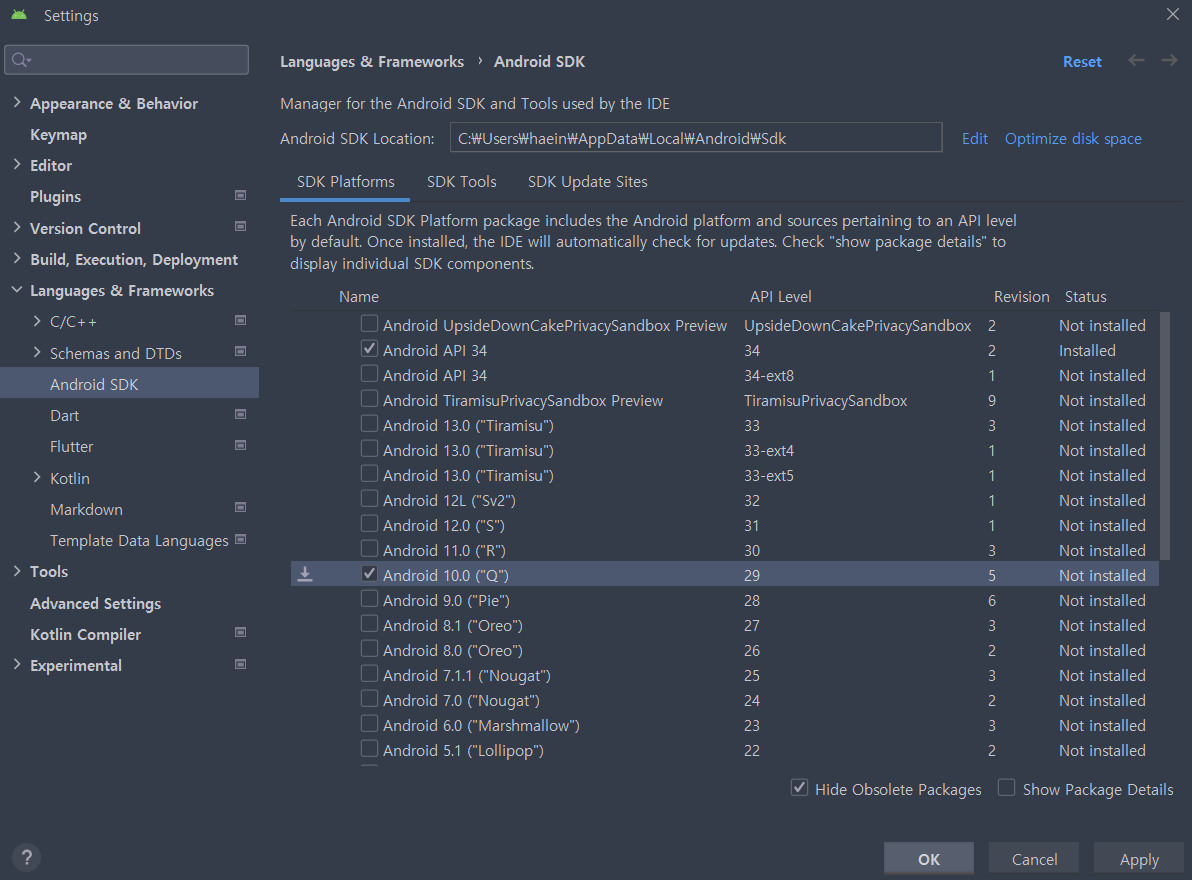
Task: Collapse Languages & Frameworks section
Action: [x=17, y=290]
